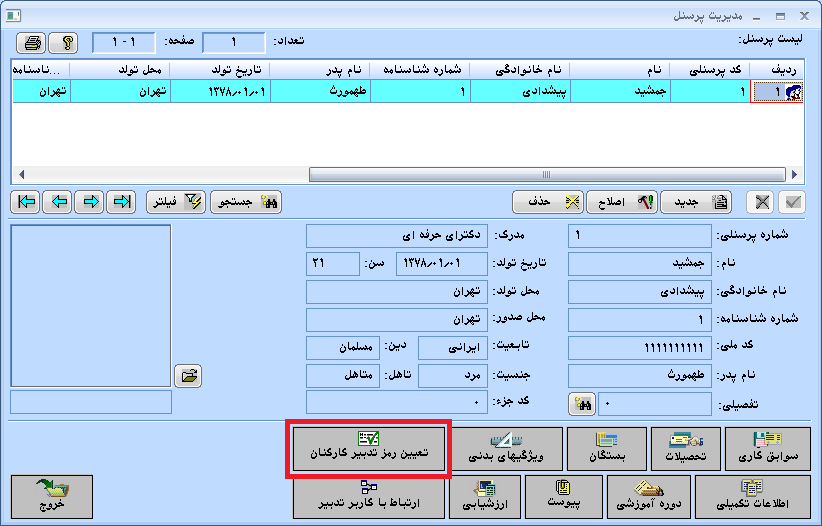Click the empty personnel photo box
This screenshot has height=526, width=822.
(91, 306)
